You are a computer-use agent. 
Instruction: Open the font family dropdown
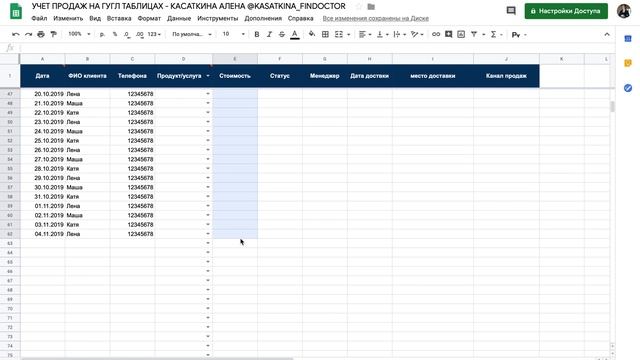(192, 35)
